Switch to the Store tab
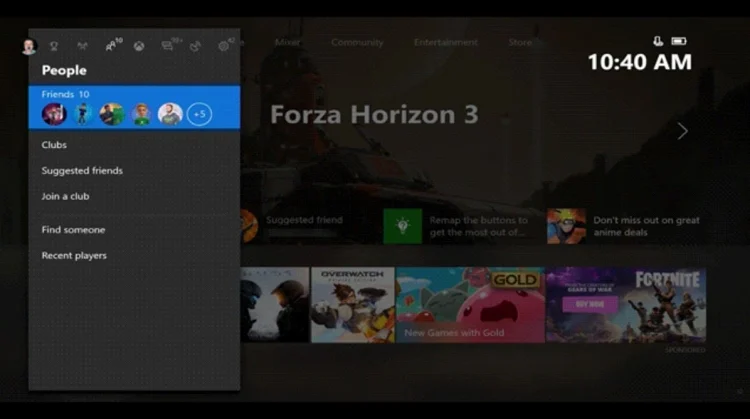This screenshot has width=750, height=419. (520, 43)
